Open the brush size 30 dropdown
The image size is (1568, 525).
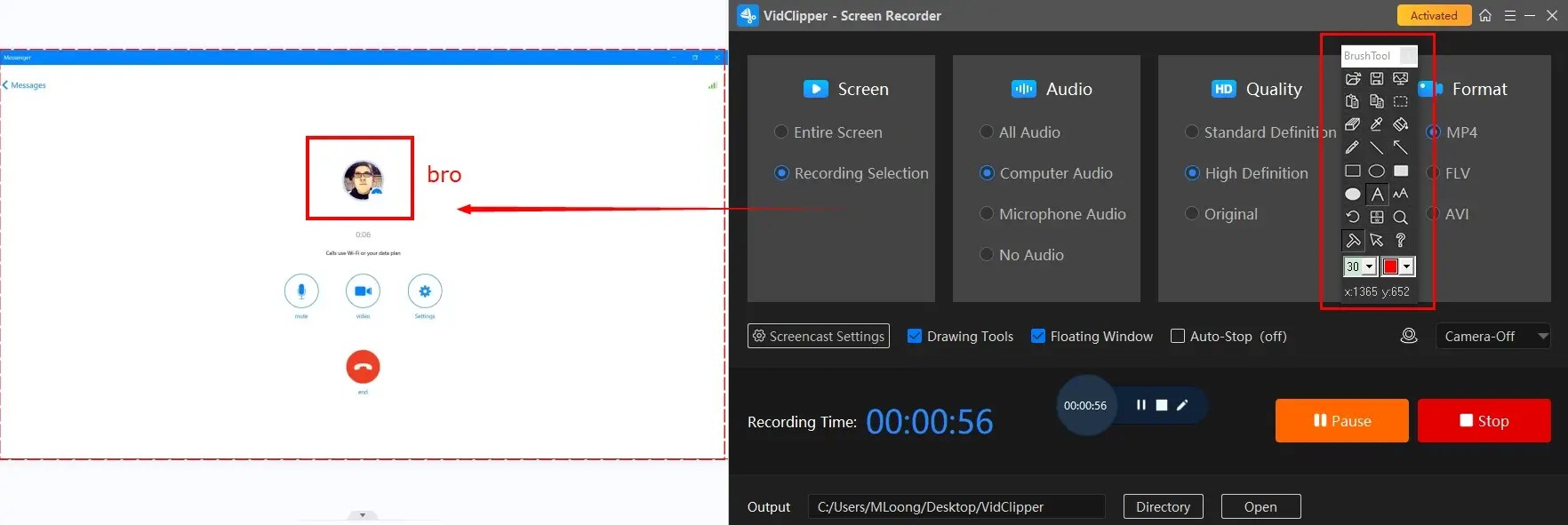1370,266
